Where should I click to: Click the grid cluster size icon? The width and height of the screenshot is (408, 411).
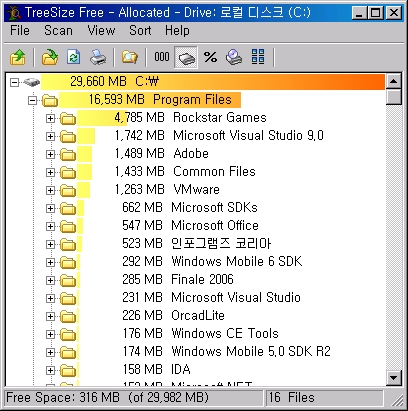(x=258, y=57)
